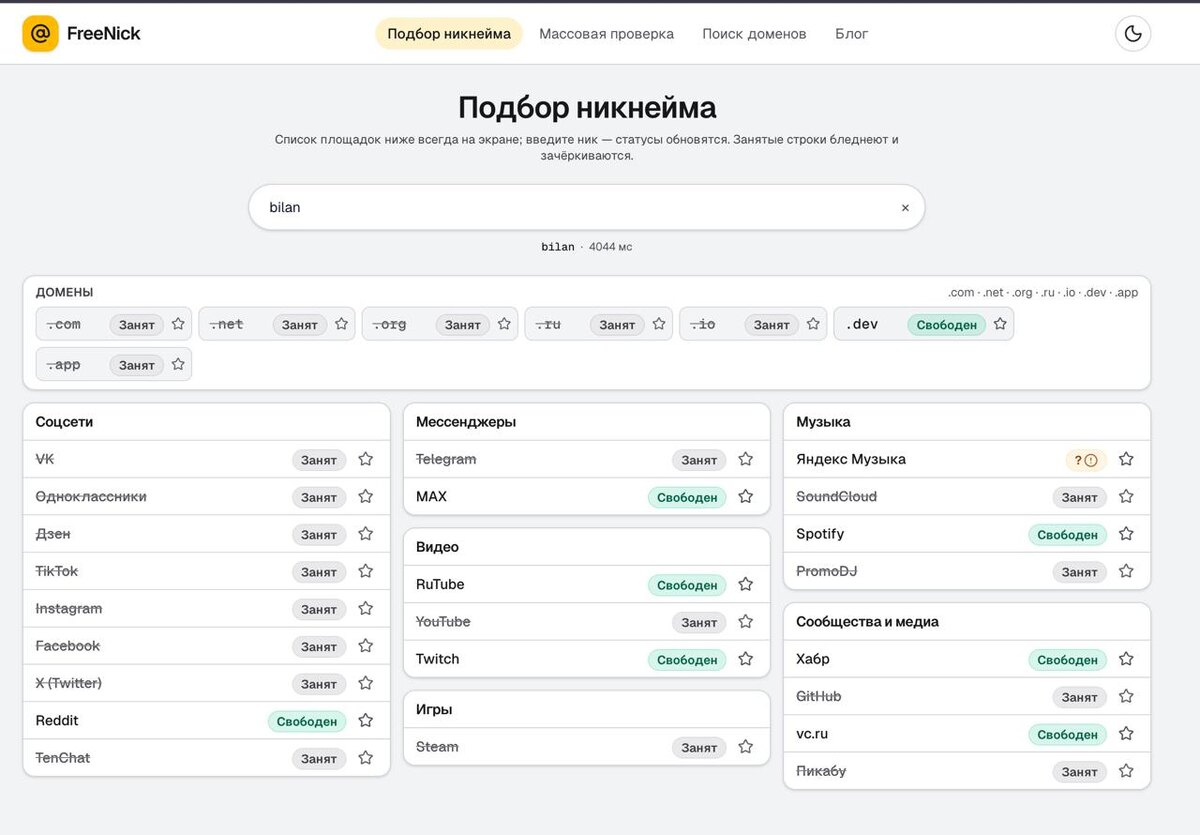Star the Twitch row
The width and height of the screenshot is (1200, 835).
[745, 659]
